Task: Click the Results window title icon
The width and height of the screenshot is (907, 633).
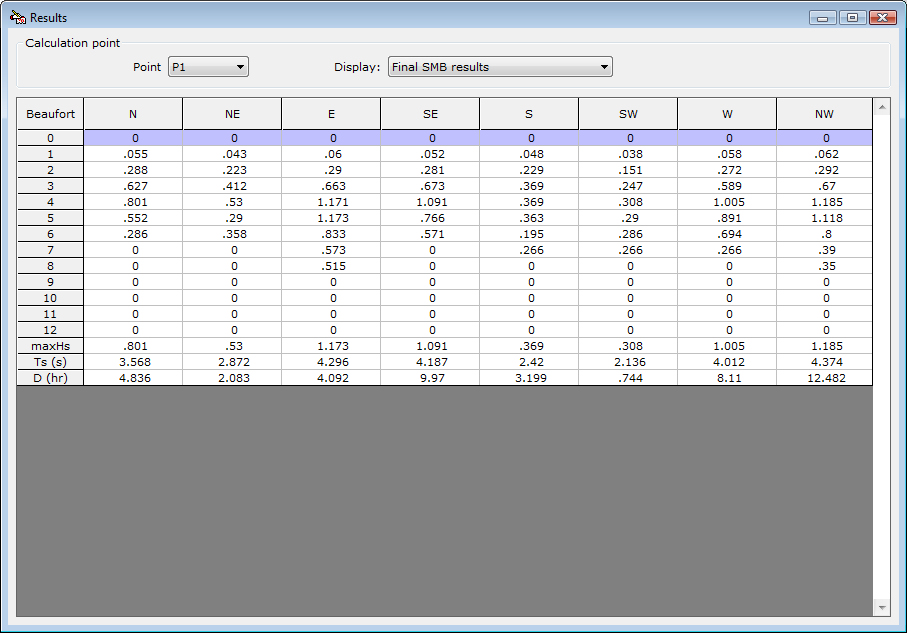Action: (18, 18)
